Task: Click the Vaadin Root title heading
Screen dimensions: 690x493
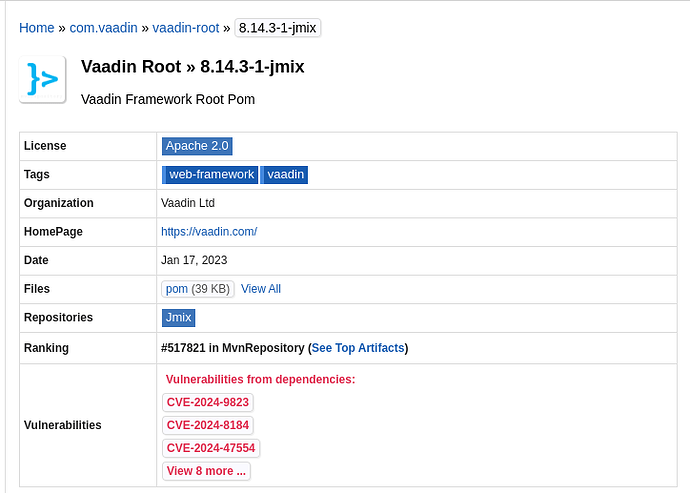Action: 193,66
